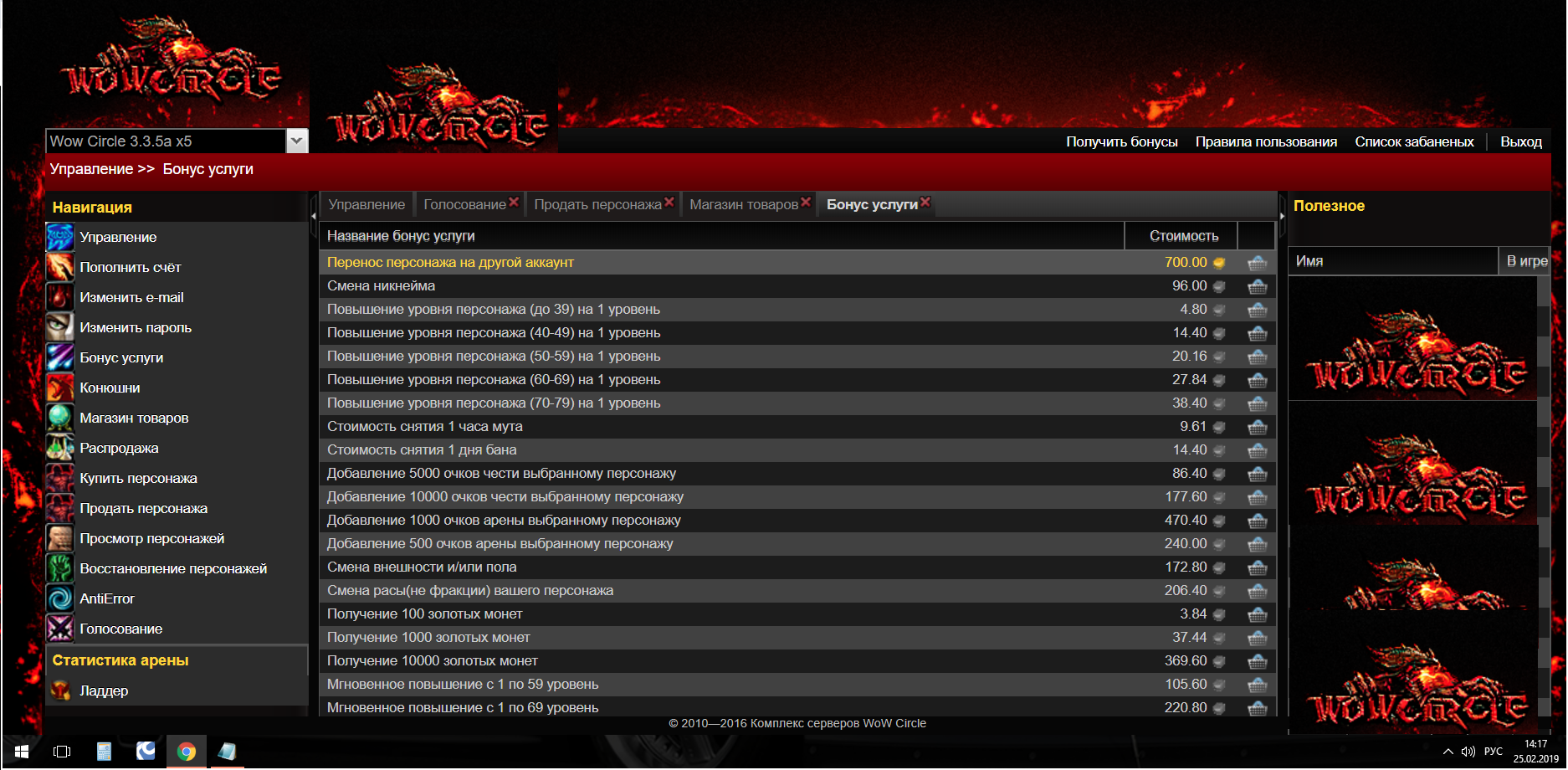Click basket icon for Мгновенное повышение с 1 по 59

pyautogui.click(x=1257, y=685)
